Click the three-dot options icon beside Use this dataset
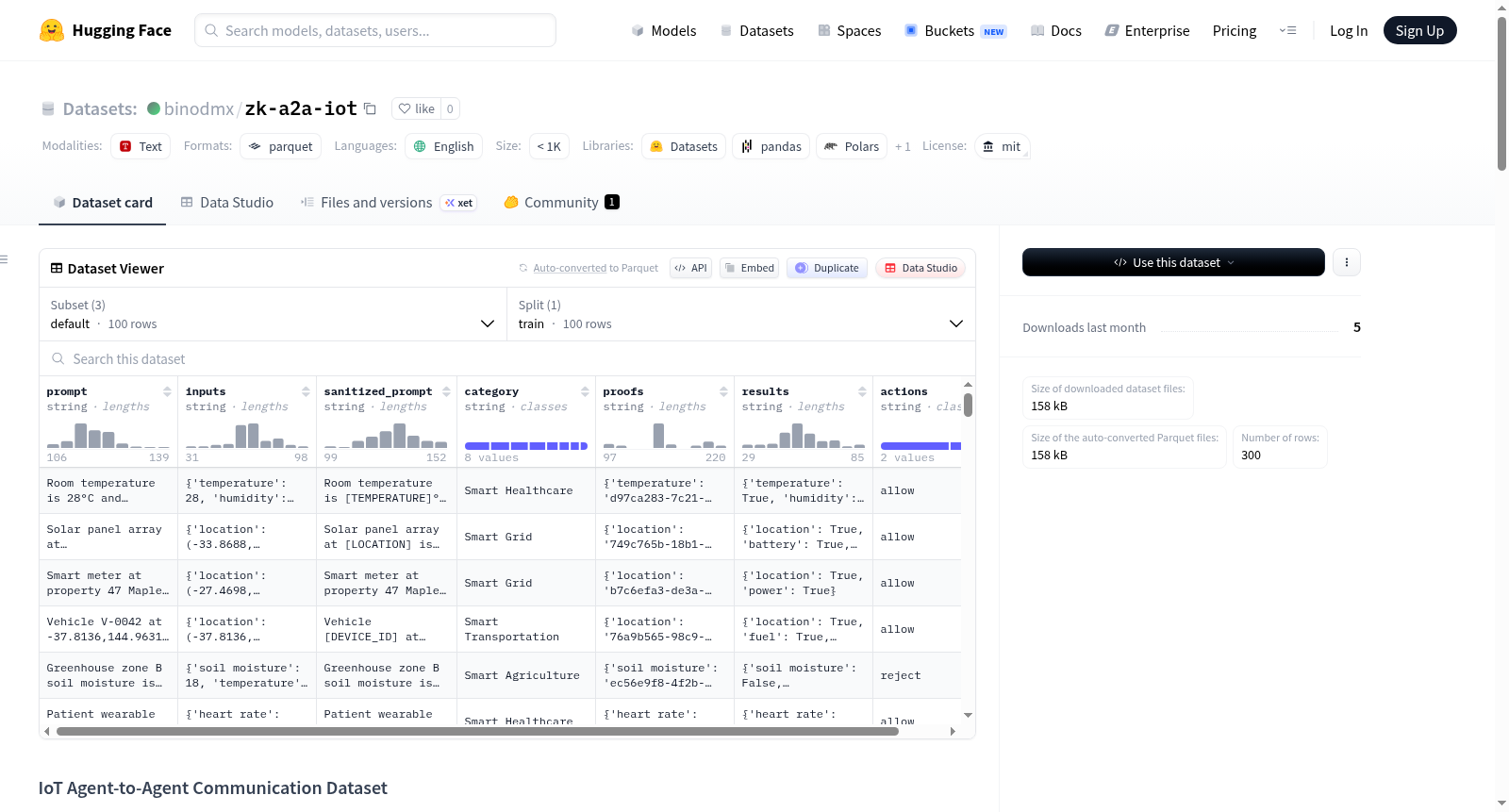Image resolution: width=1509 pixels, height=812 pixels. [x=1347, y=262]
